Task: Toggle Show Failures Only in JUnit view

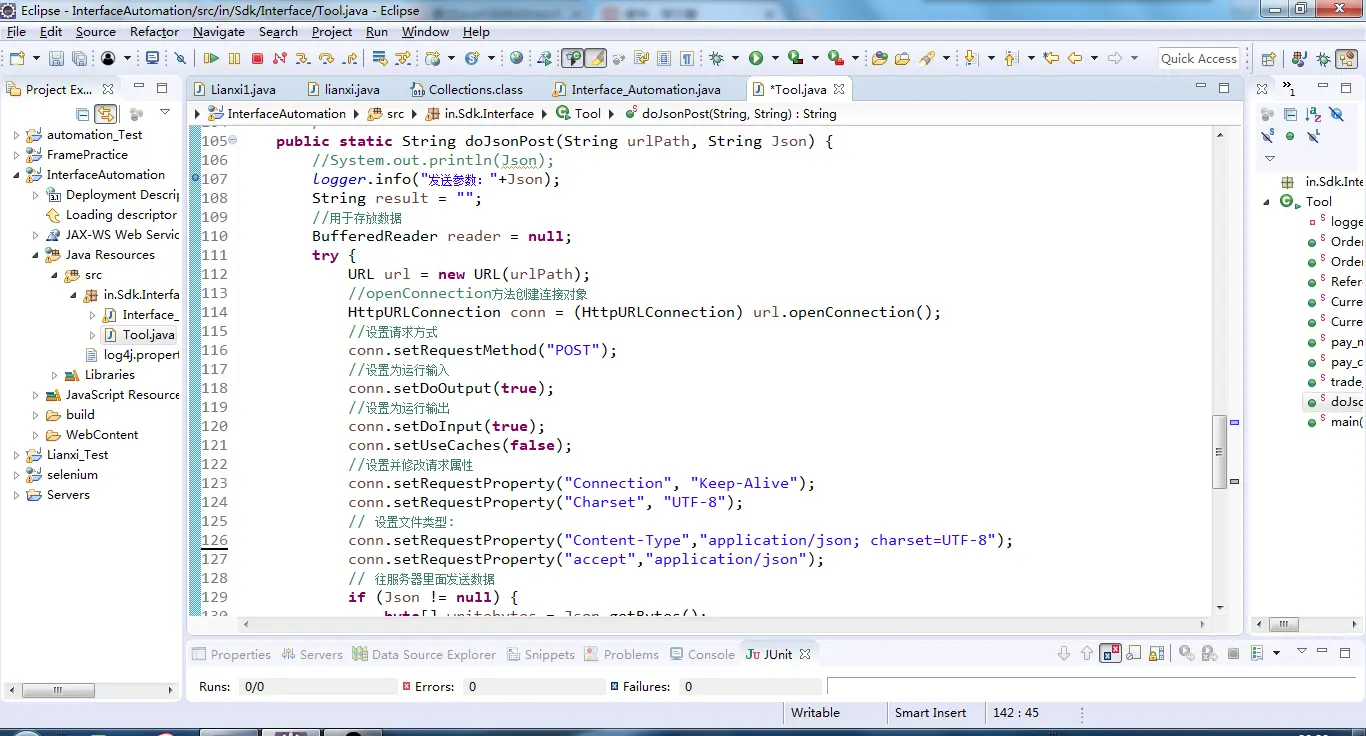Action: coord(1110,653)
